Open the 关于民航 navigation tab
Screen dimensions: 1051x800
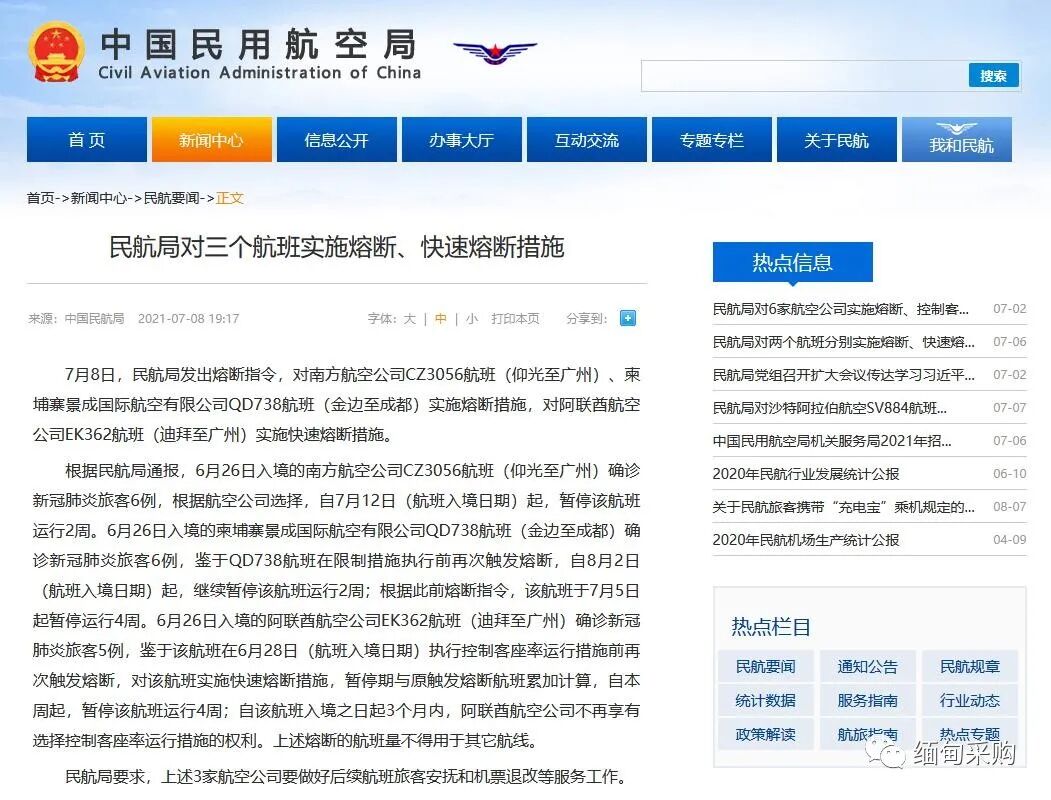(837, 139)
